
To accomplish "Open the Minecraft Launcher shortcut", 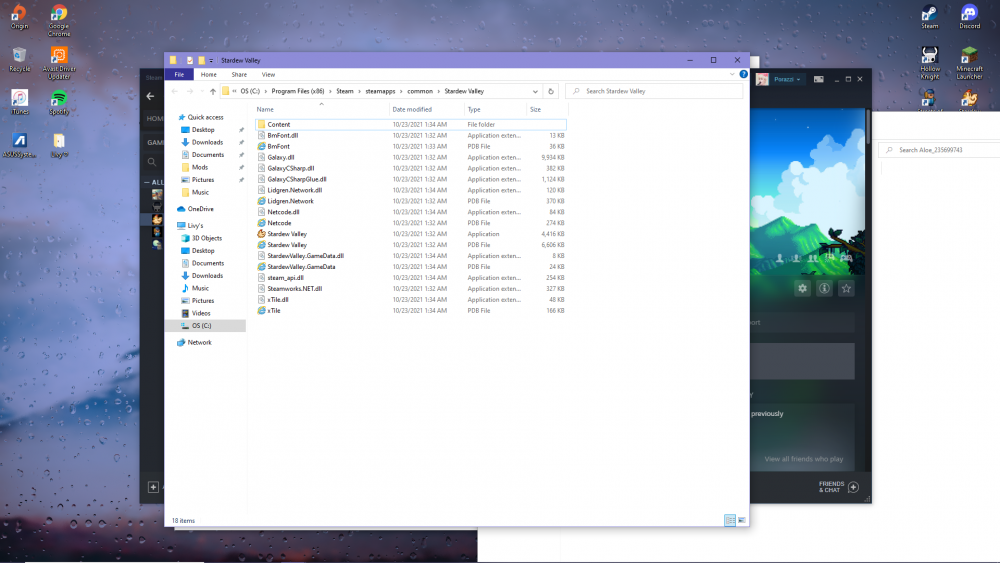I will click(969, 63).
